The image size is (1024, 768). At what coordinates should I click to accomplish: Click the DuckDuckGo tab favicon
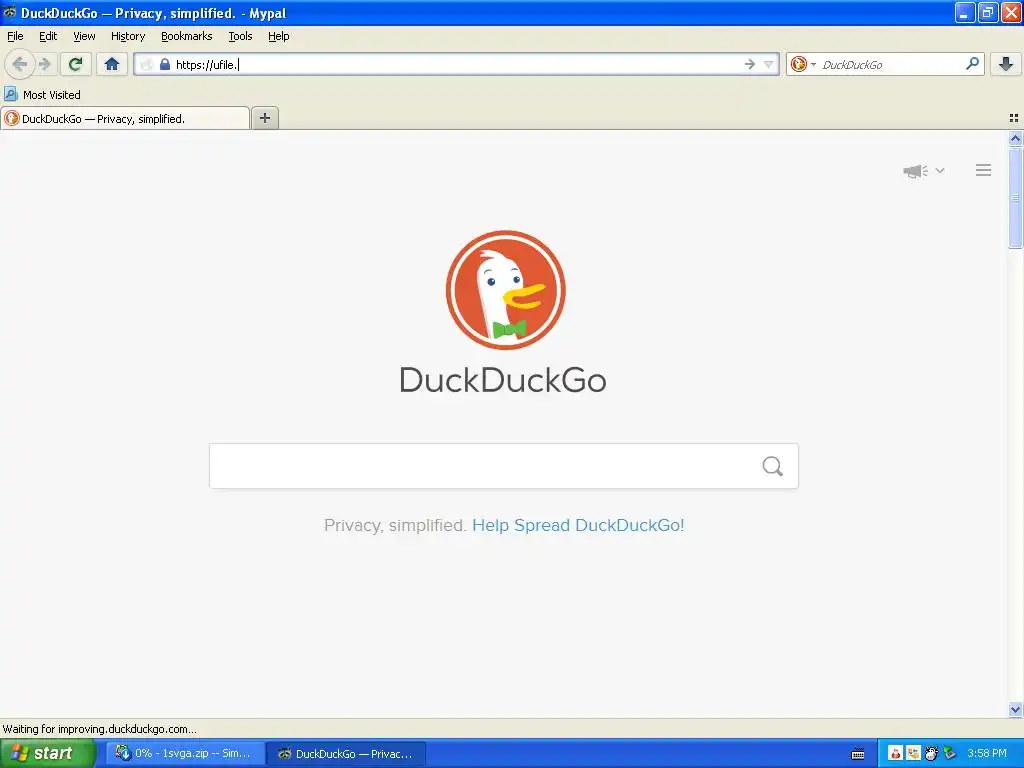(x=12, y=118)
